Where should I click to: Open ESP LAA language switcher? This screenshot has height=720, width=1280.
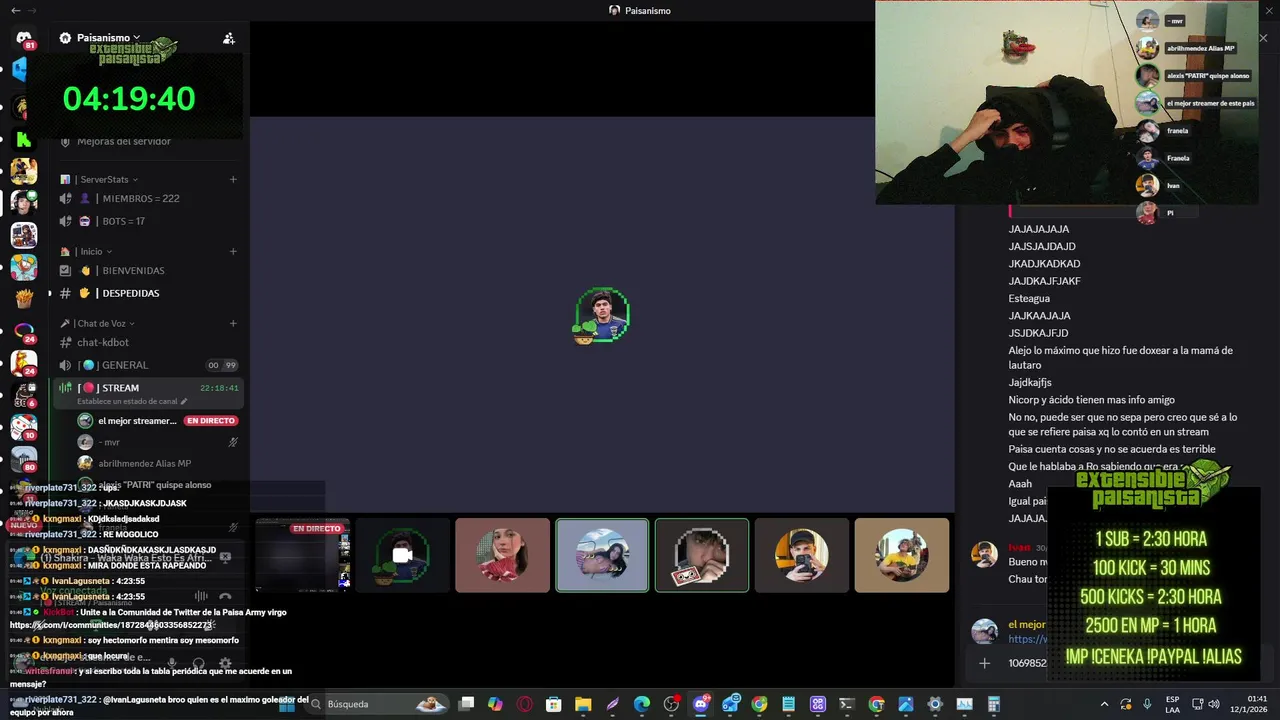pyautogui.click(x=1173, y=704)
